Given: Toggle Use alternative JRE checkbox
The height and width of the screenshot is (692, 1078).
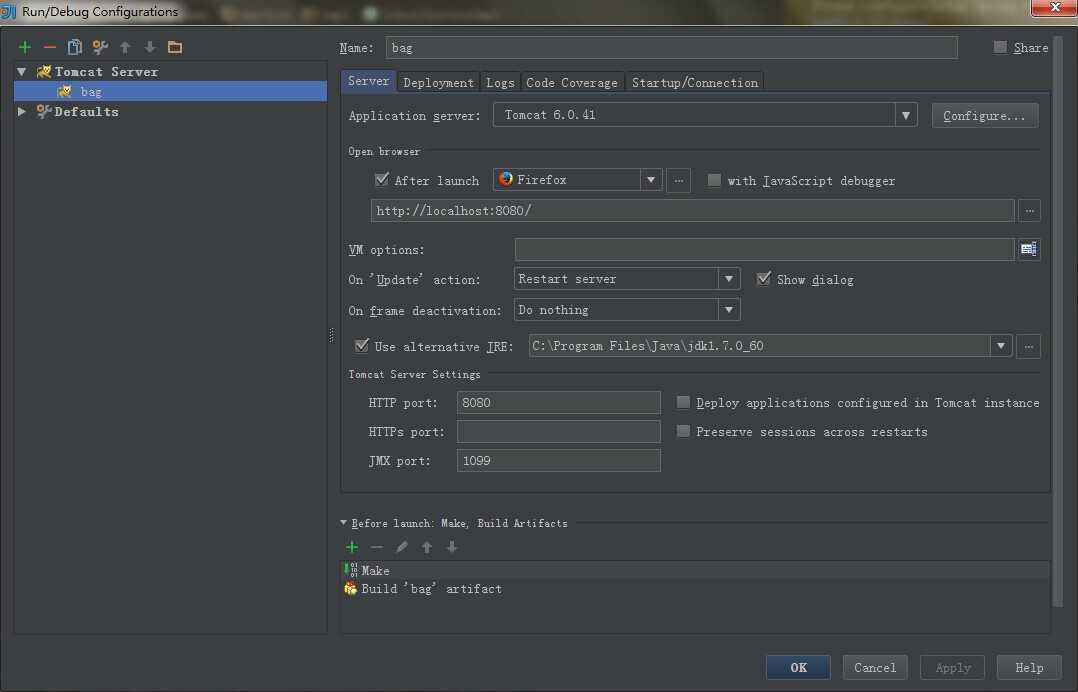Looking at the screenshot, I should (362, 345).
